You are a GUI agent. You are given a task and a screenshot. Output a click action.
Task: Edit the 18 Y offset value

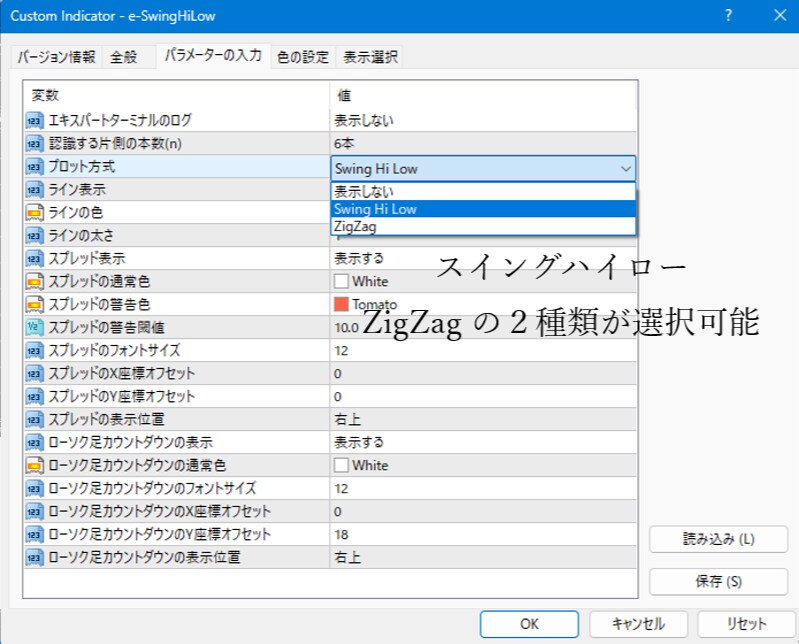483,534
